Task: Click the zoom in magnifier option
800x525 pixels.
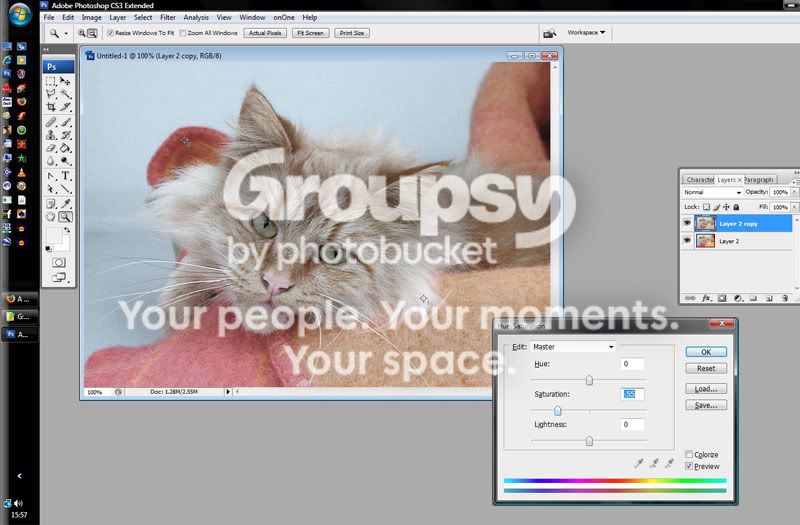Action: click(82, 33)
